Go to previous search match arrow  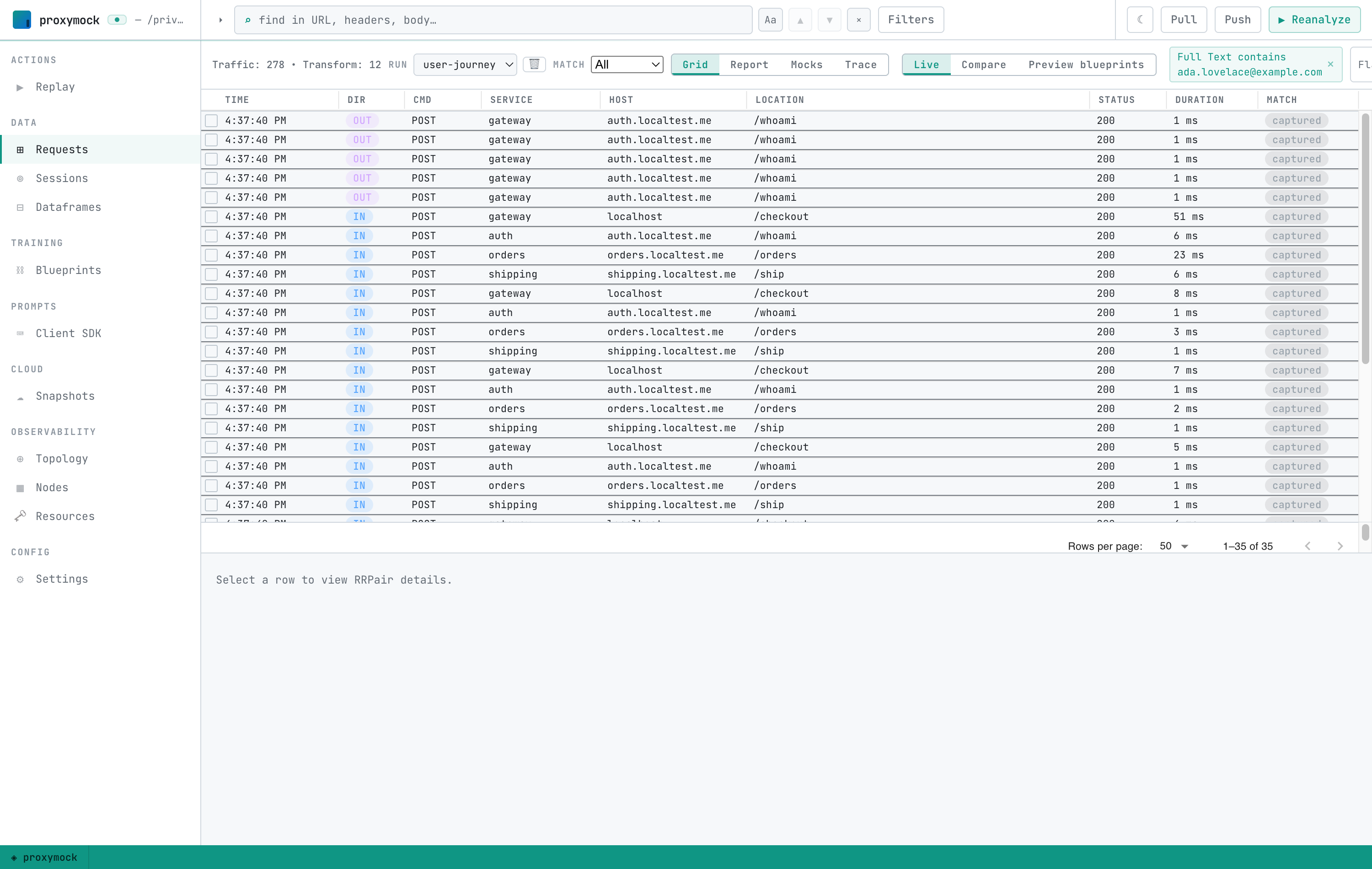pos(800,20)
